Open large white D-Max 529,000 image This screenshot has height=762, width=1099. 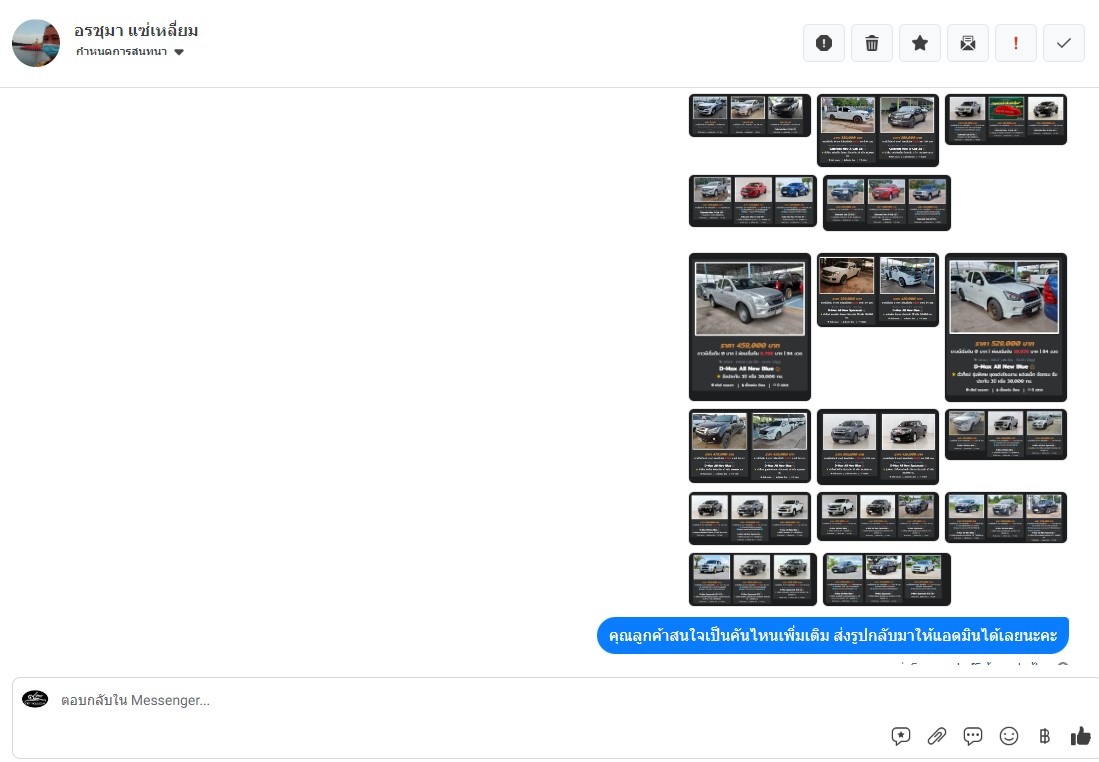[1006, 327]
